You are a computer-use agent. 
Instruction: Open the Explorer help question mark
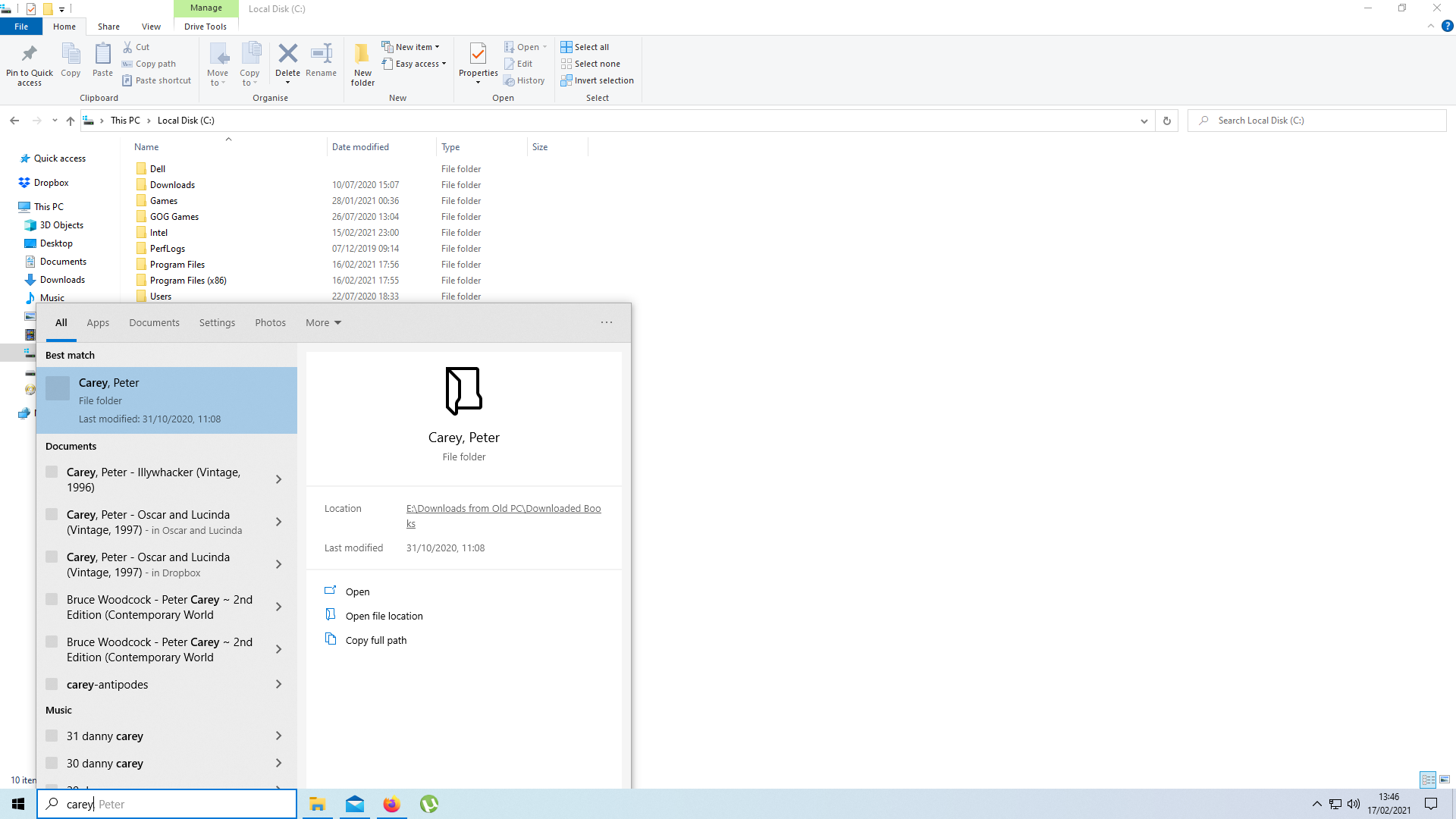point(1447,26)
